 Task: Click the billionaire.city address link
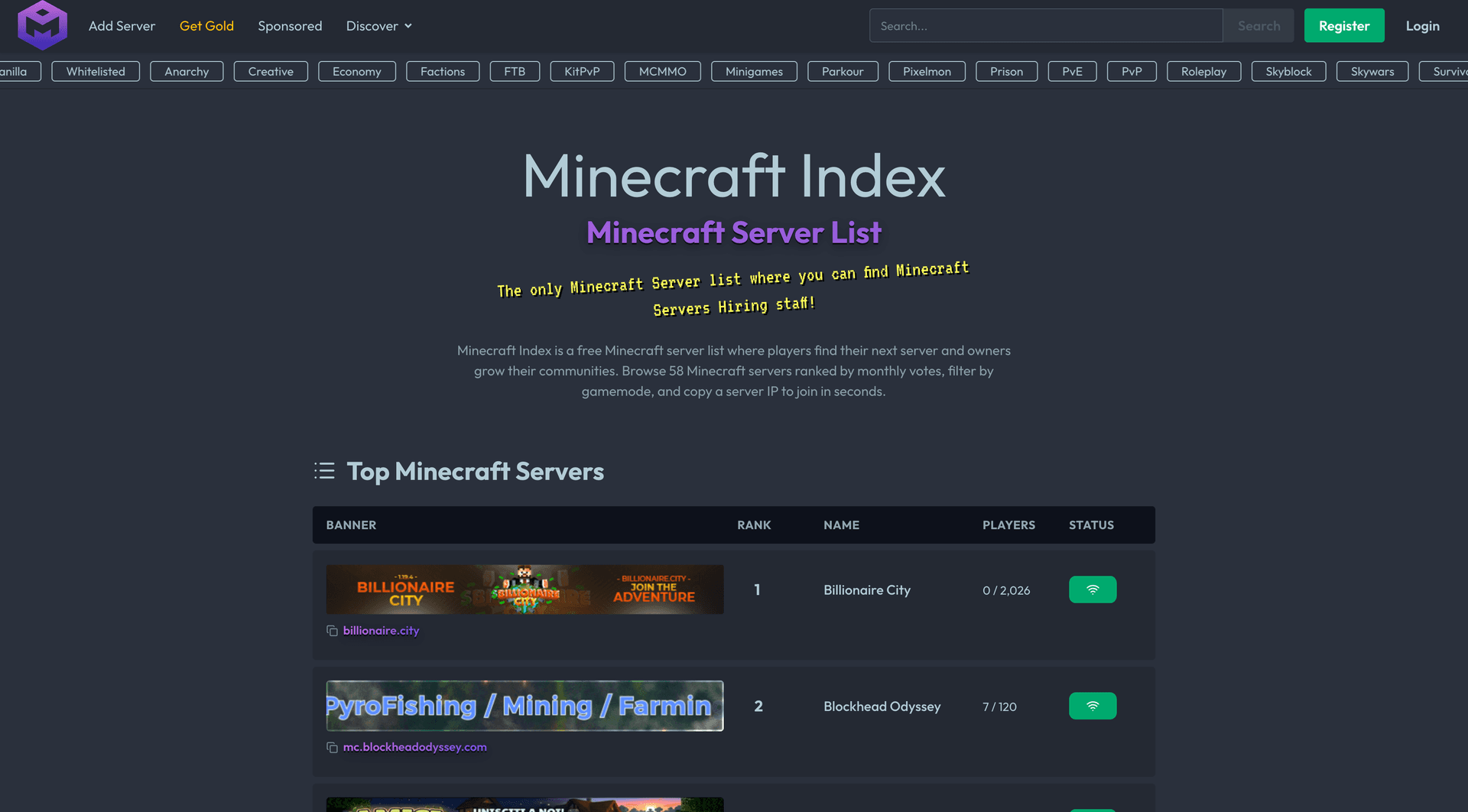[381, 631]
